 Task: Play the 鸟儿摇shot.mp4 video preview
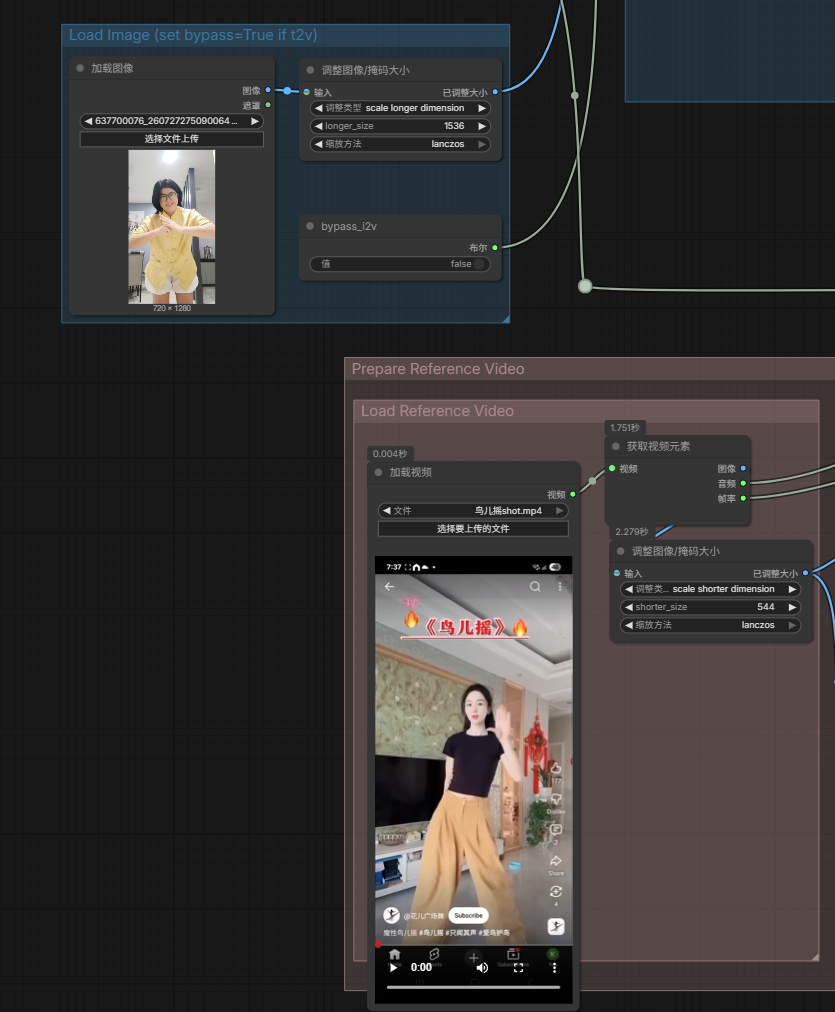[393, 967]
